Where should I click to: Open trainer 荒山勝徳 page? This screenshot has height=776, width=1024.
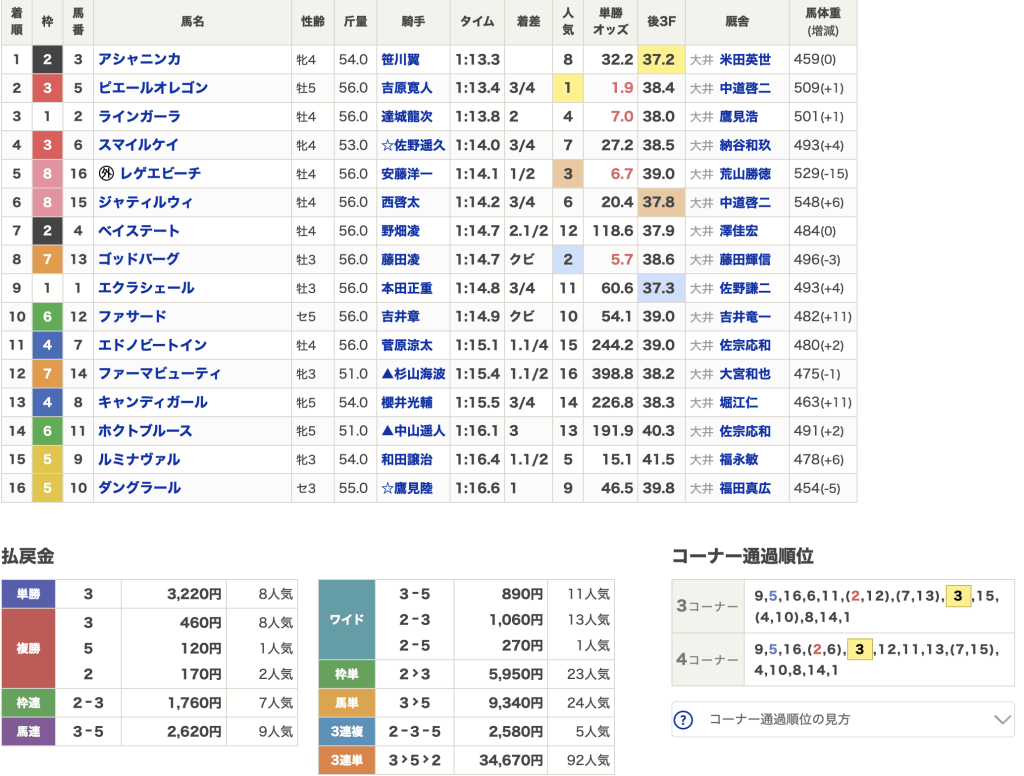pos(745,174)
